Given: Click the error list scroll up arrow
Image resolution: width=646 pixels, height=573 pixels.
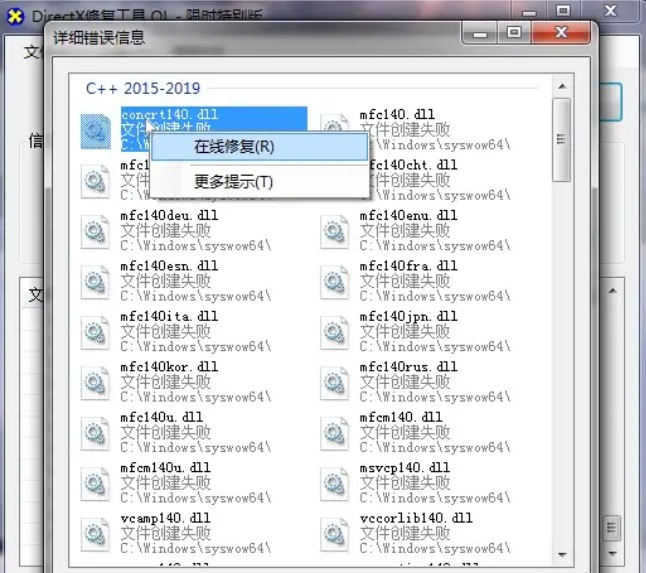Looking at the screenshot, I should 562,86.
